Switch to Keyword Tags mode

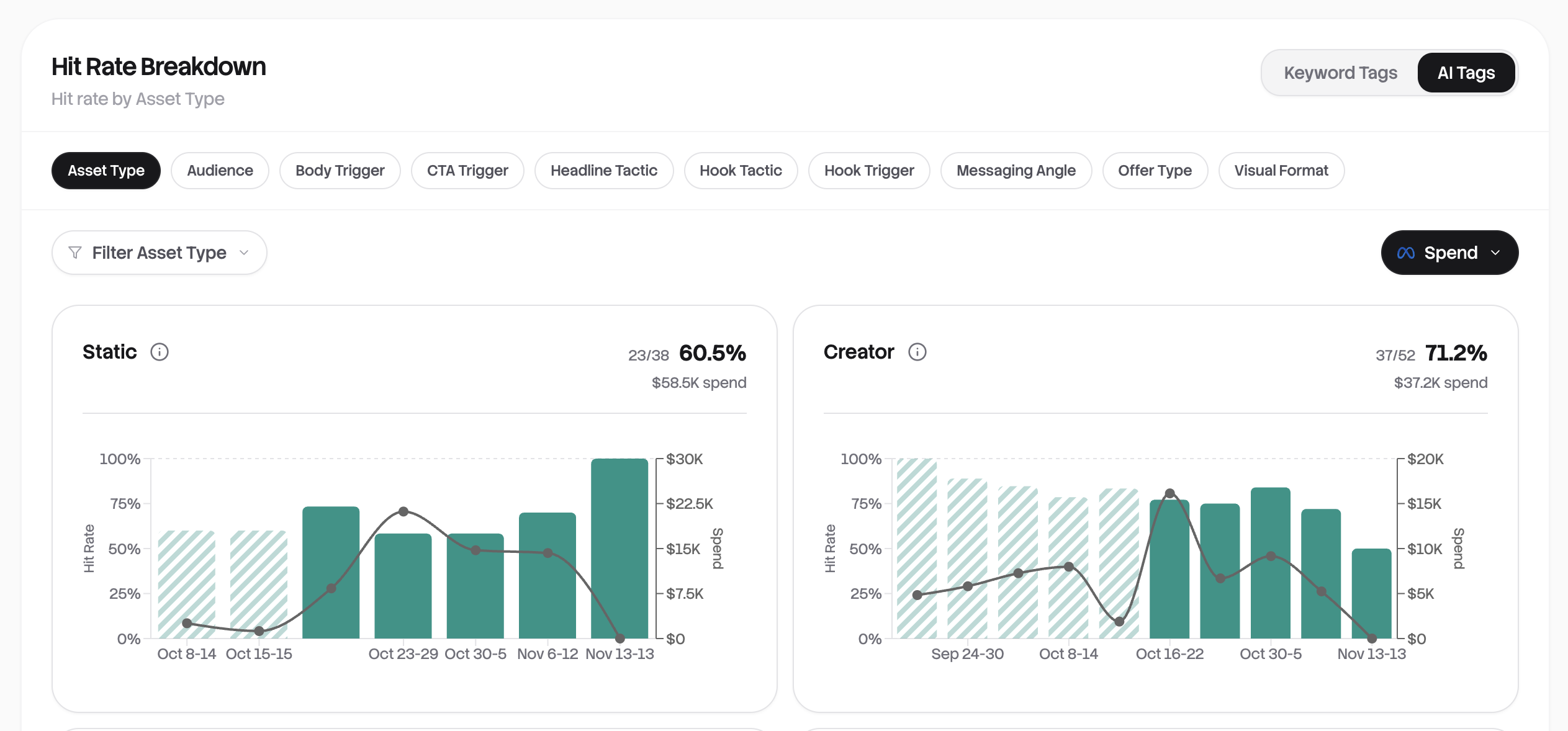coord(1340,73)
